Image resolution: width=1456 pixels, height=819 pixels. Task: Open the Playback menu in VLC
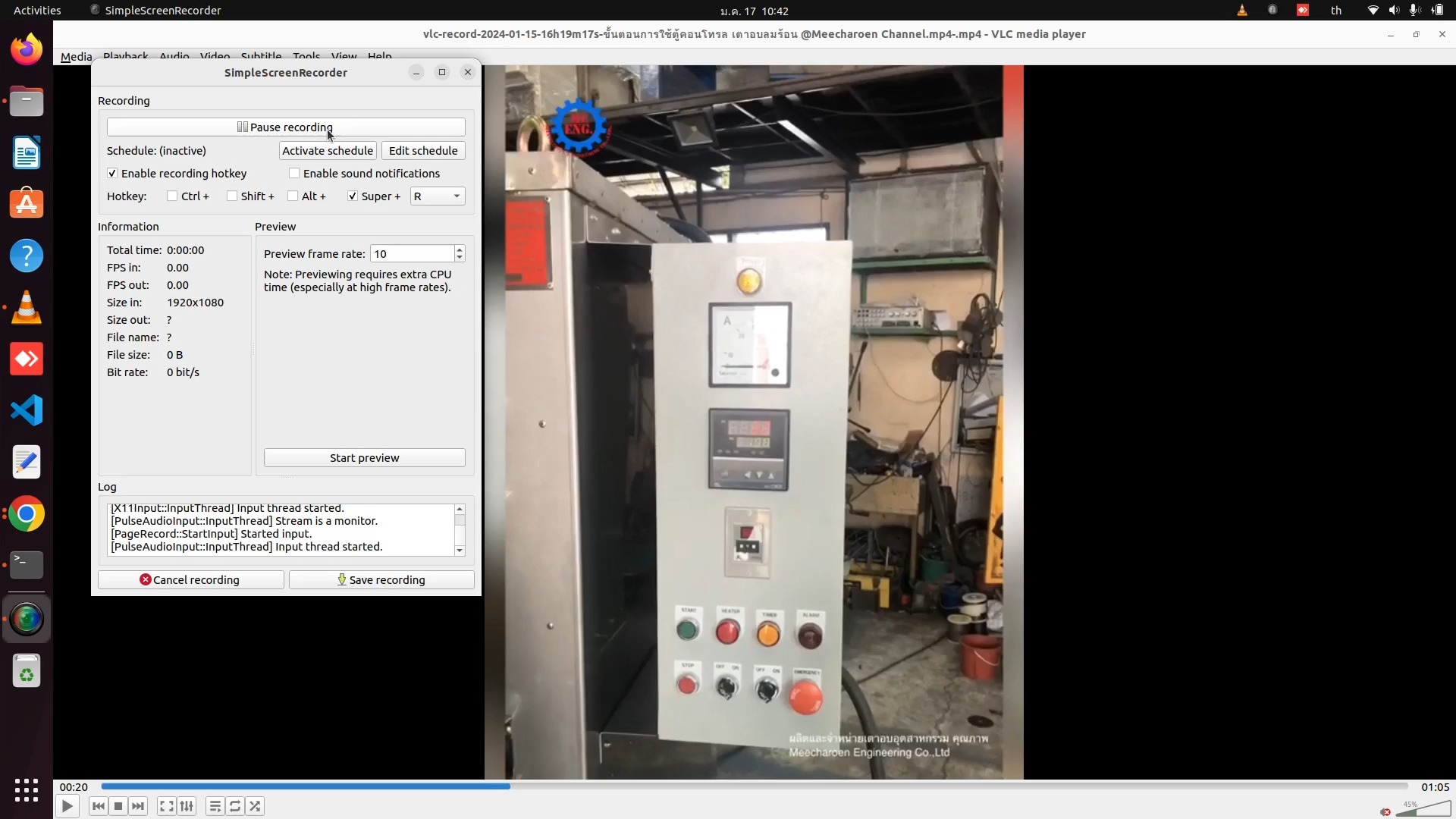coord(126,55)
